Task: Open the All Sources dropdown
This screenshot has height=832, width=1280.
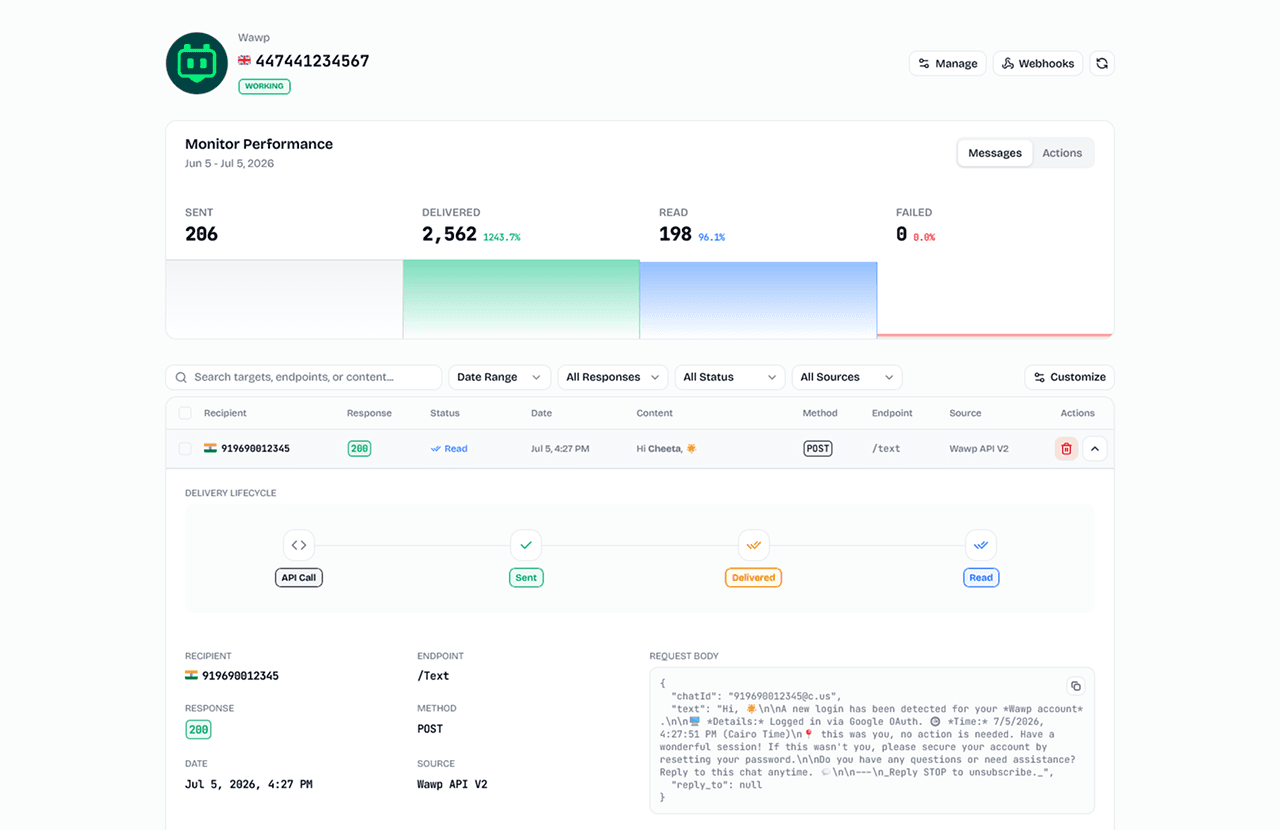Action: (847, 377)
